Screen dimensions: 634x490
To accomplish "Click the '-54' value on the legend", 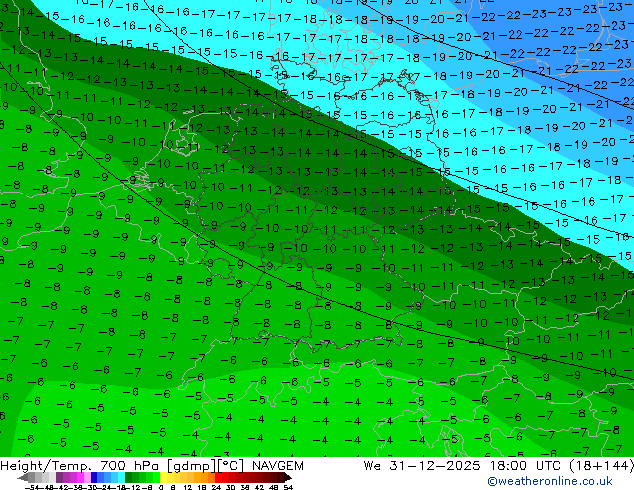I will tap(34, 488).
